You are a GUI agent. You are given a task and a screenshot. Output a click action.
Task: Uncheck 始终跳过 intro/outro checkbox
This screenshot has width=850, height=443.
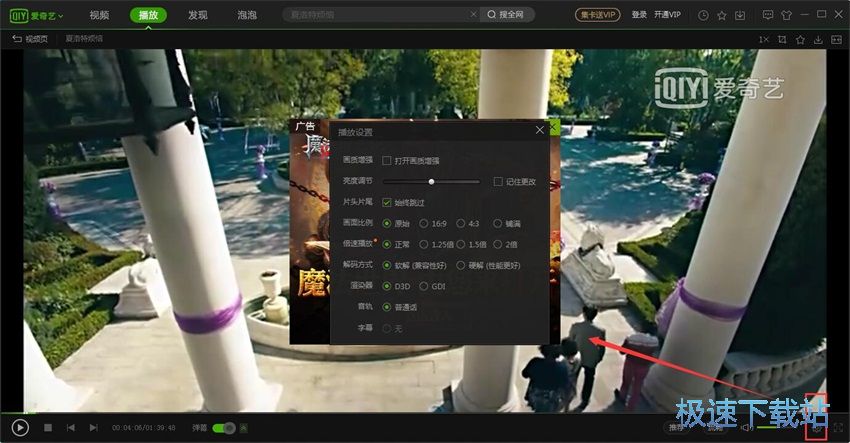pos(387,202)
